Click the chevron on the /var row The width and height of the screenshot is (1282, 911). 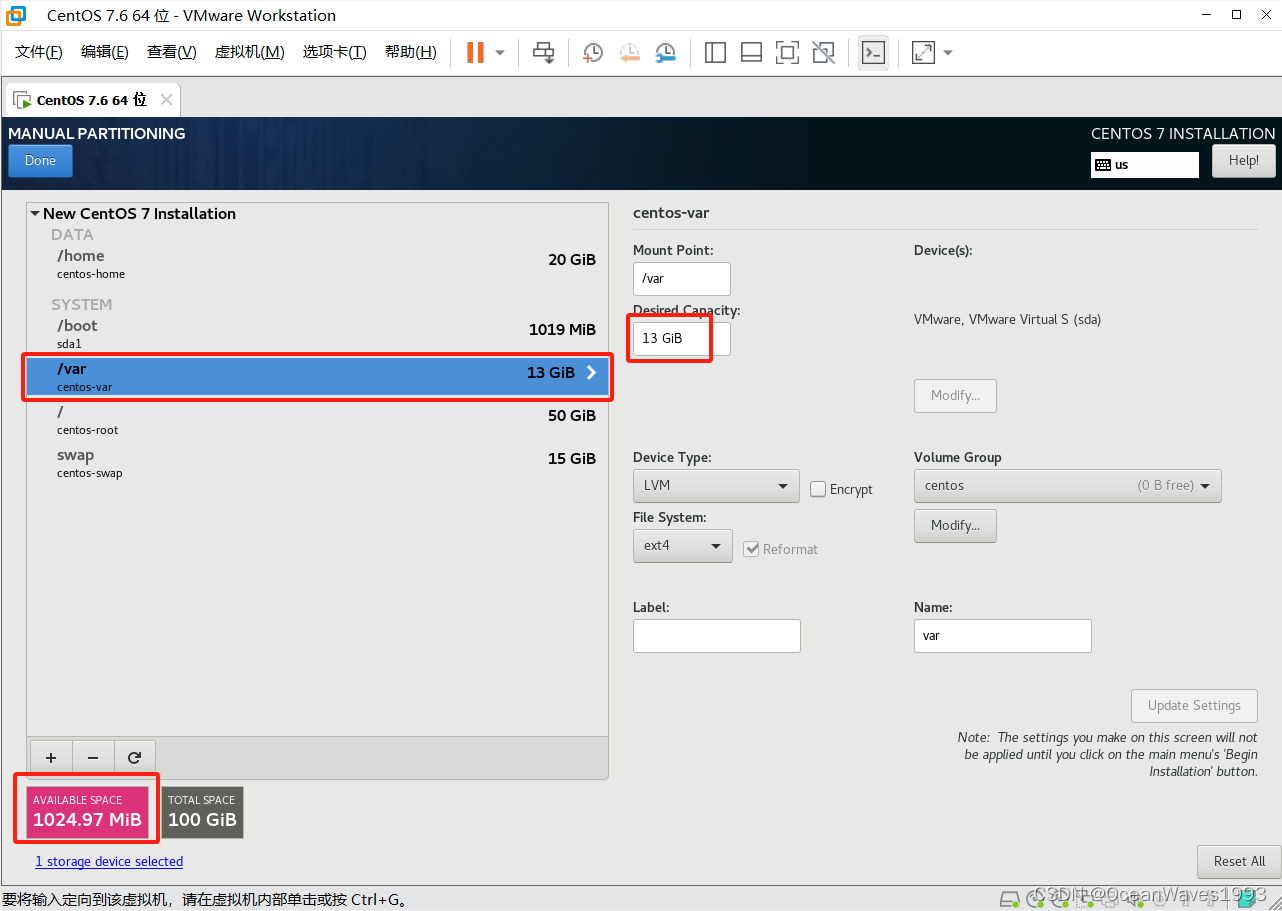[591, 372]
